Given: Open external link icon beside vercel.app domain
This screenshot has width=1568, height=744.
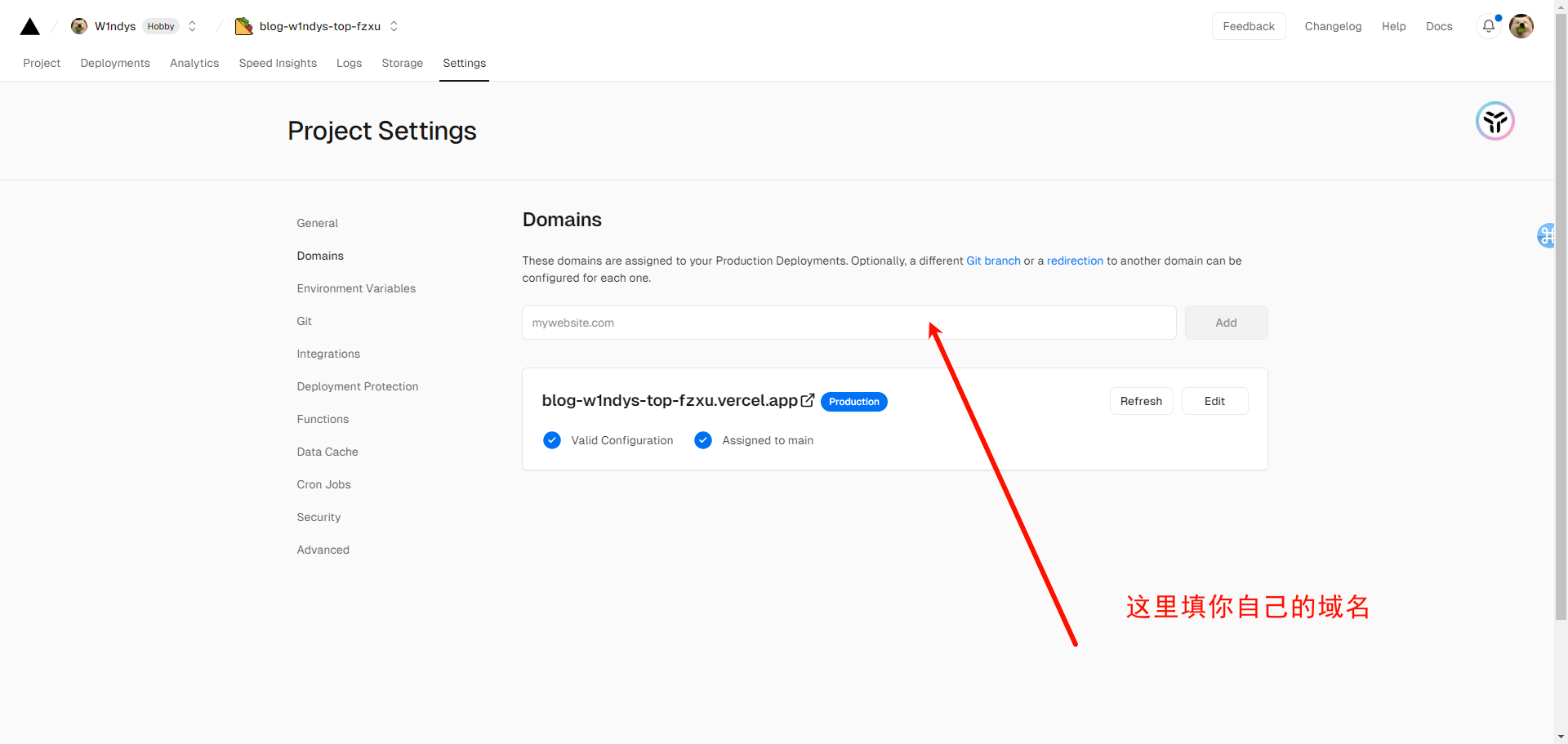Looking at the screenshot, I should (x=808, y=400).
